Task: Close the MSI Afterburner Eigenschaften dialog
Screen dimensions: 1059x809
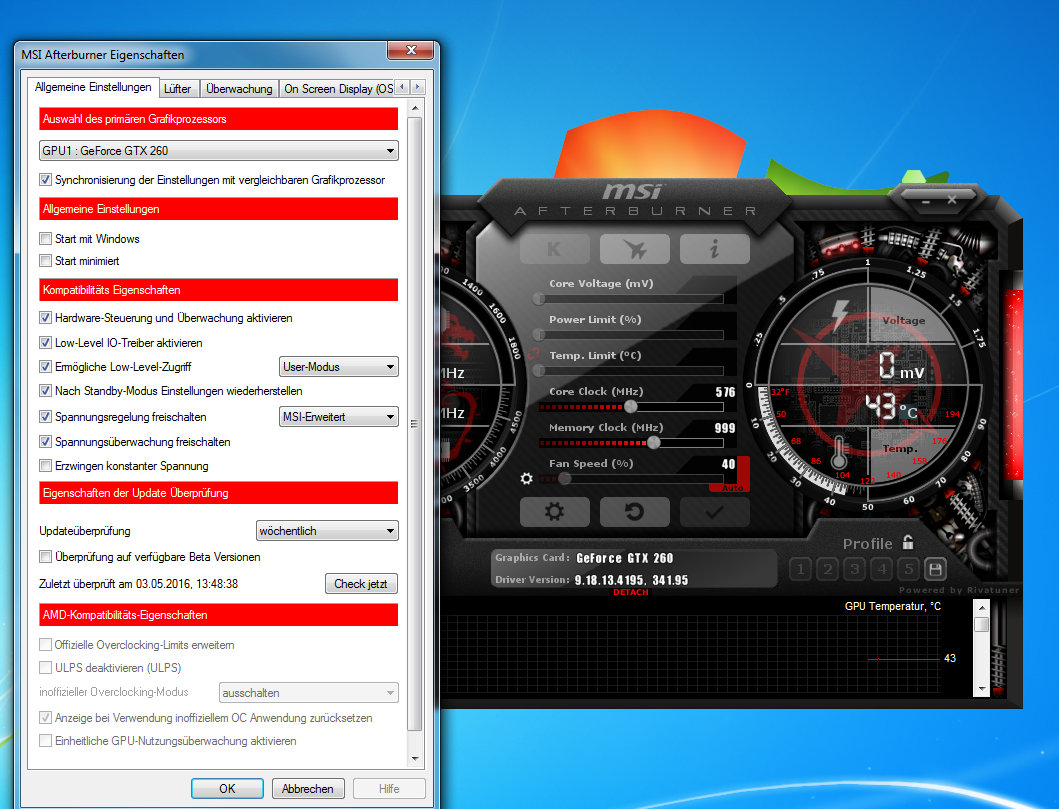Action: (411, 50)
